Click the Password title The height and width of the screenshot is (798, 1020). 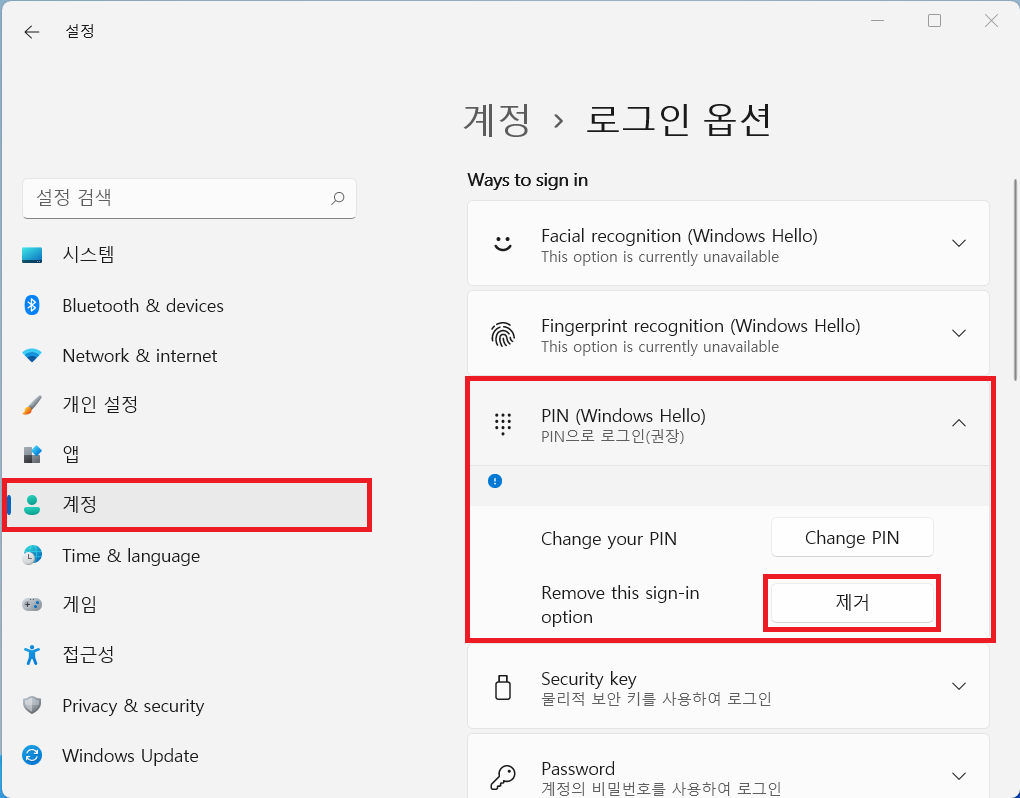click(x=578, y=768)
